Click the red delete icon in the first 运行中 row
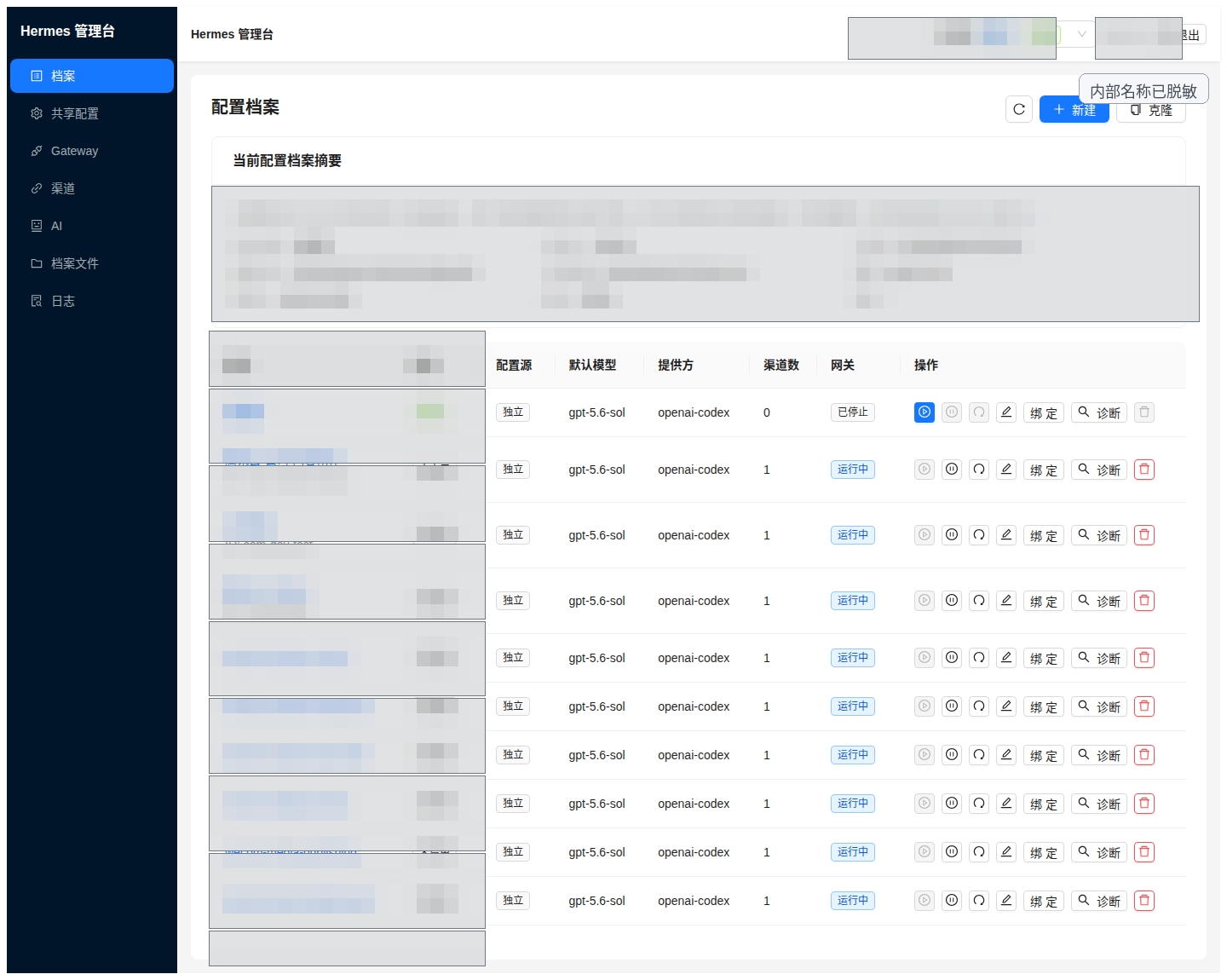The width and height of the screenshot is (1227, 980). coord(1144,470)
